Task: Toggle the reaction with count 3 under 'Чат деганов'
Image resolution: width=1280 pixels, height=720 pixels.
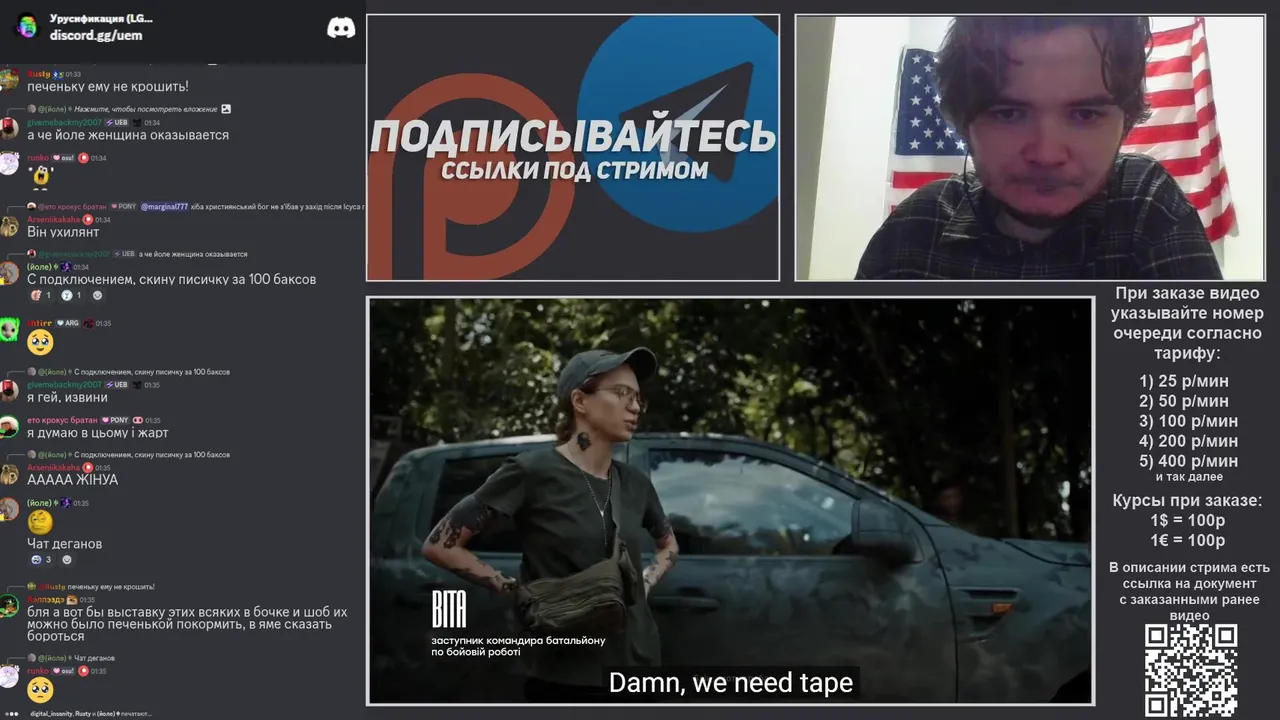Action: (41, 559)
